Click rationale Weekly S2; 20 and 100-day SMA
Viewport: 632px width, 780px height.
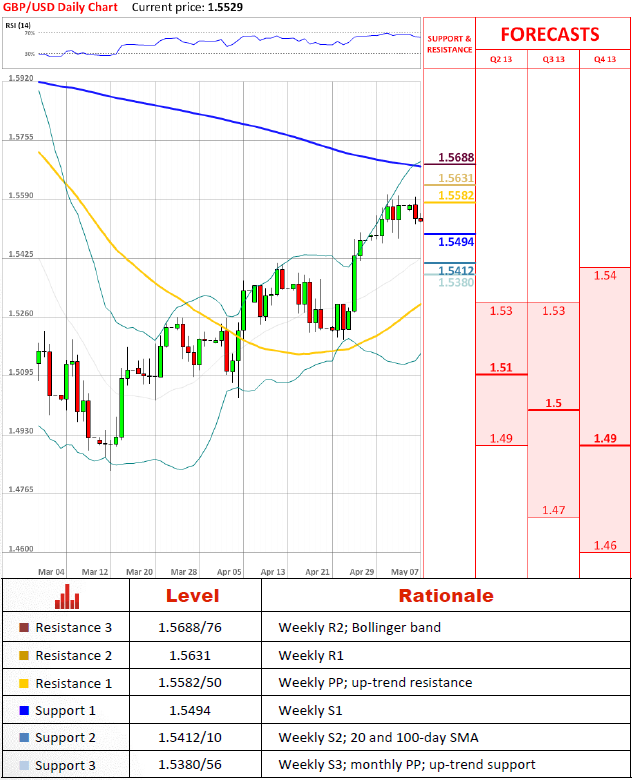[378, 737]
